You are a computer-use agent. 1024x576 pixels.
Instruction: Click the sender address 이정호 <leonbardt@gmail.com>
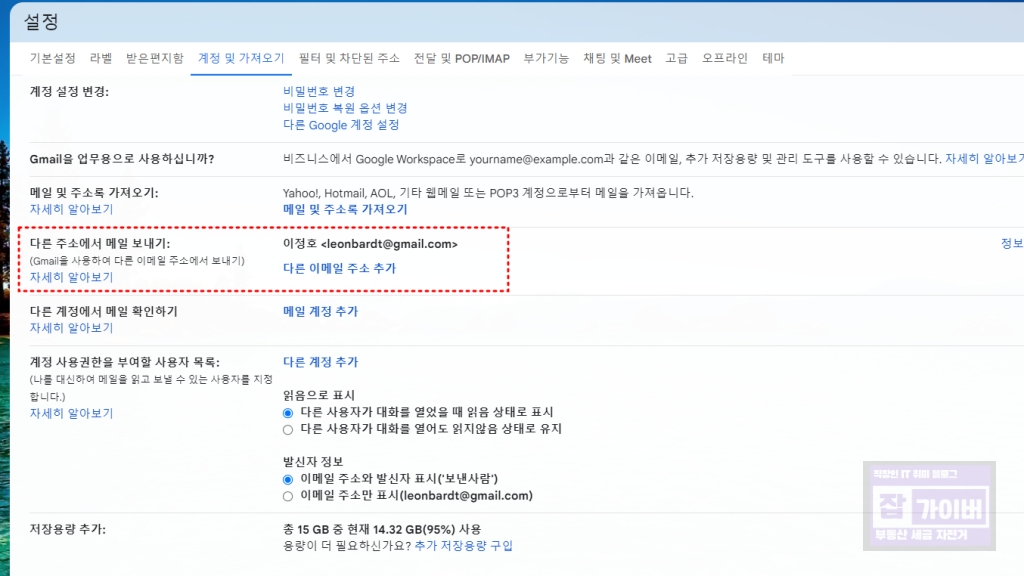[x=370, y=244]
